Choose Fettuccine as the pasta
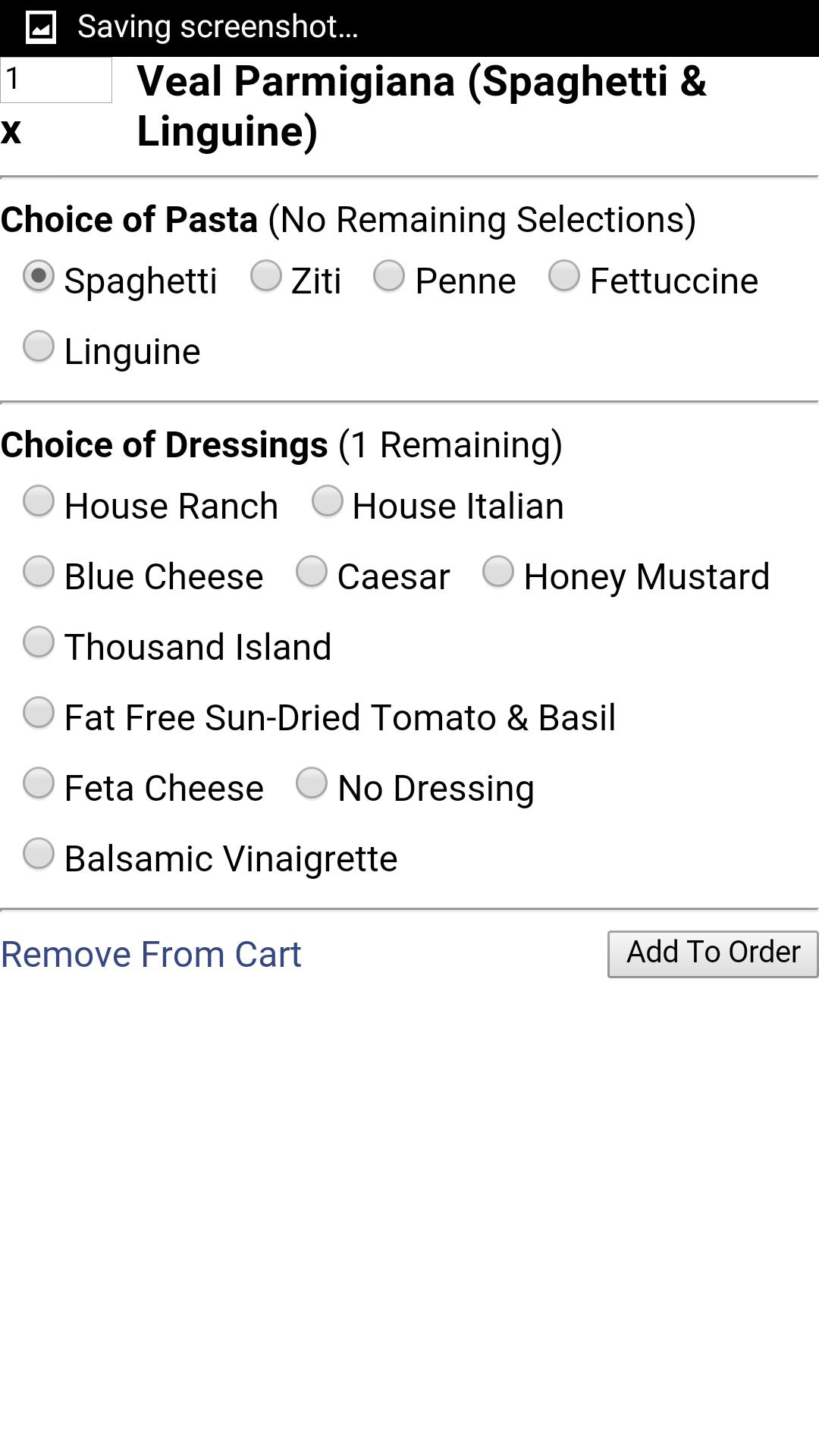The width and height of the screenshot is (819, 1456). click(564, 276)
